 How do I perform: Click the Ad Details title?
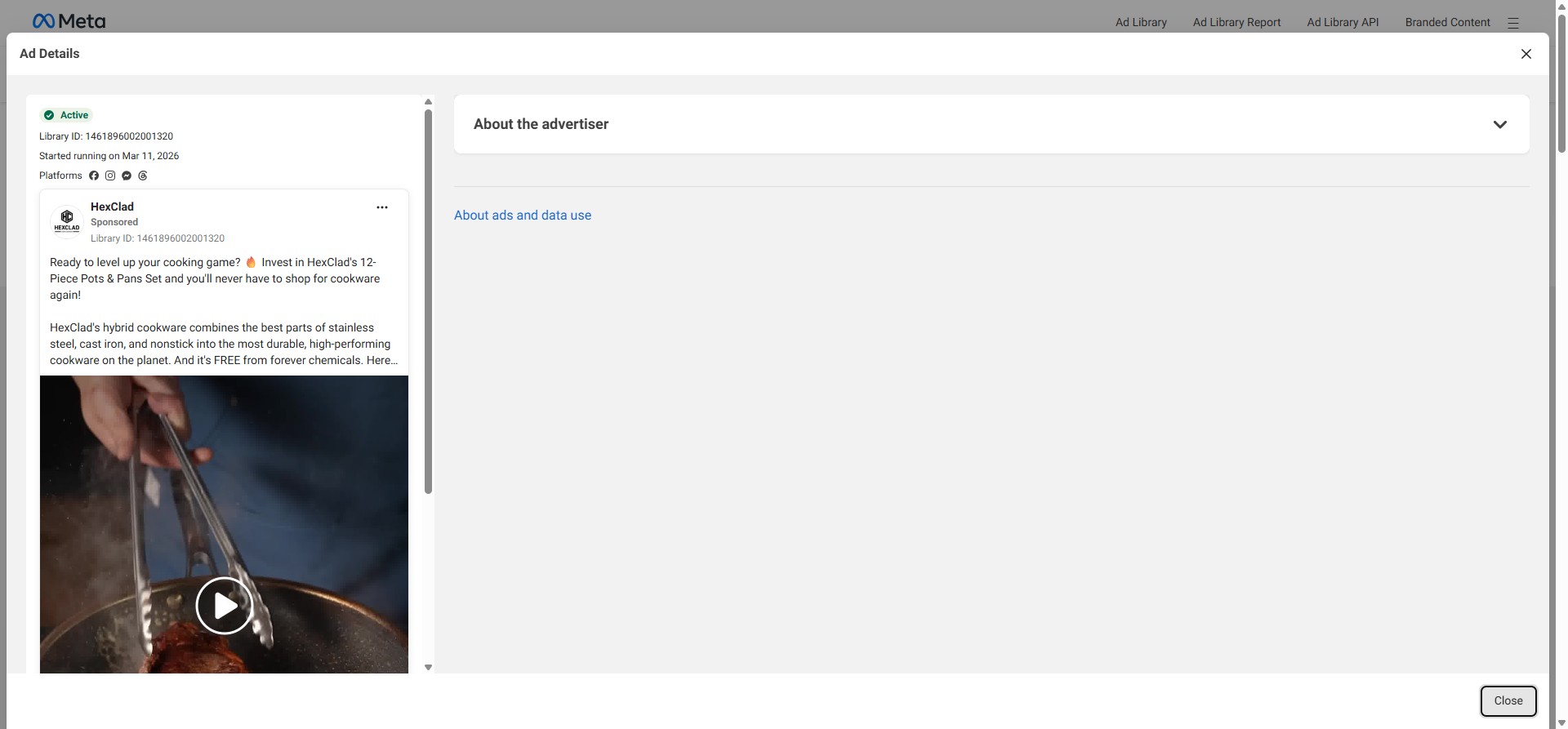pos(50,54)
